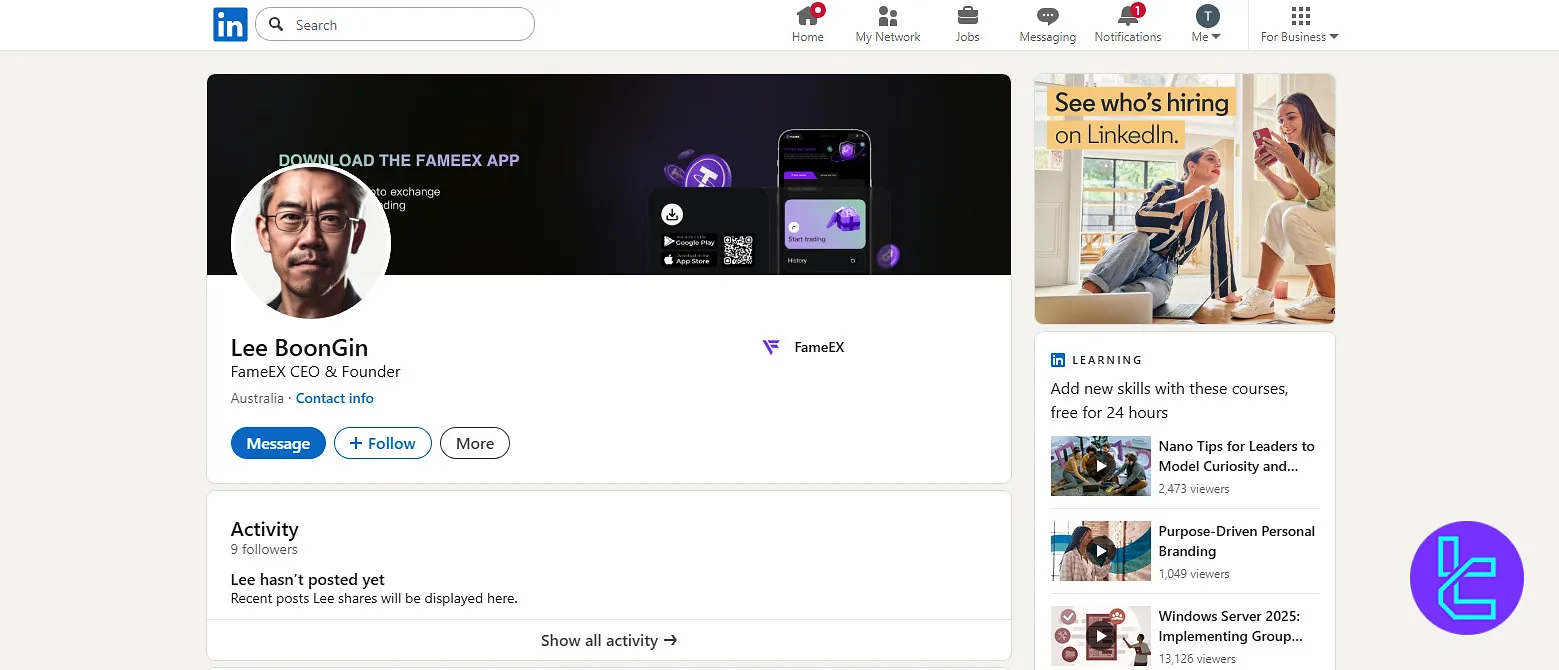The width and height of the screenshot is (1559, 670).
Task: Select the Notifications menu label
Action: tap(1128, 37)
